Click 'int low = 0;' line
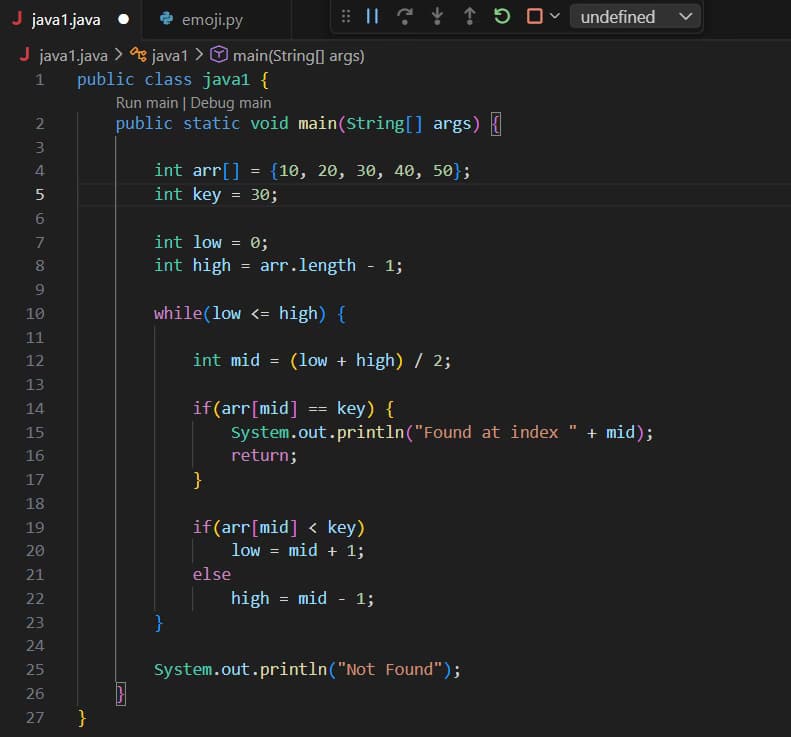Viewport: 791px width, 737px height. coord(211,243)
